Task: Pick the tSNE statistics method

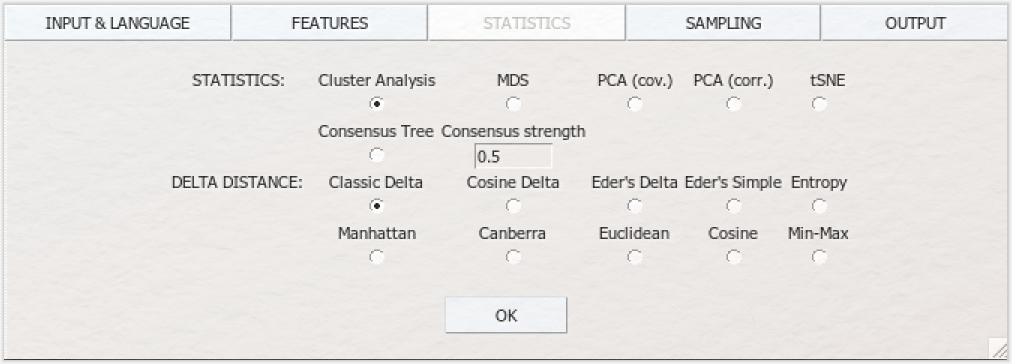Action: click(819, 104)
